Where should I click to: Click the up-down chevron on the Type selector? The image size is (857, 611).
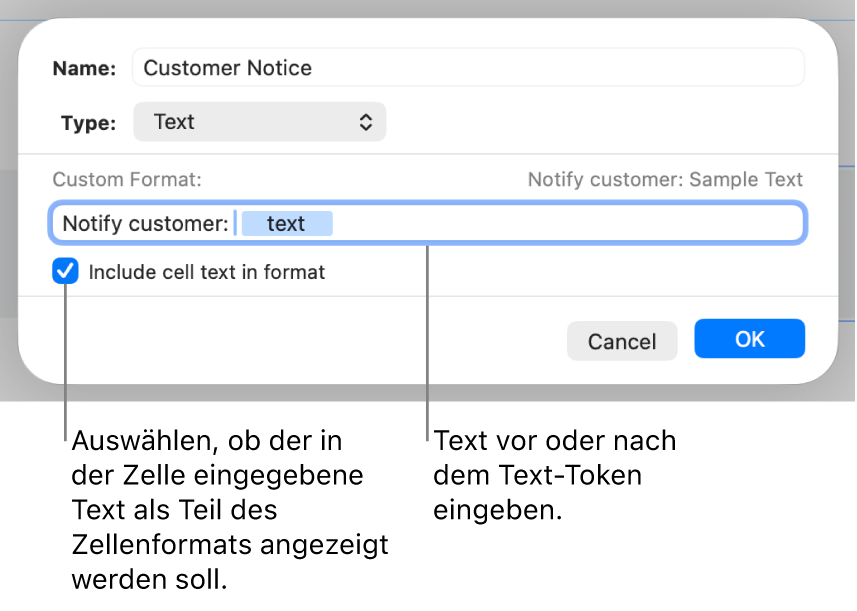[368, 121]
